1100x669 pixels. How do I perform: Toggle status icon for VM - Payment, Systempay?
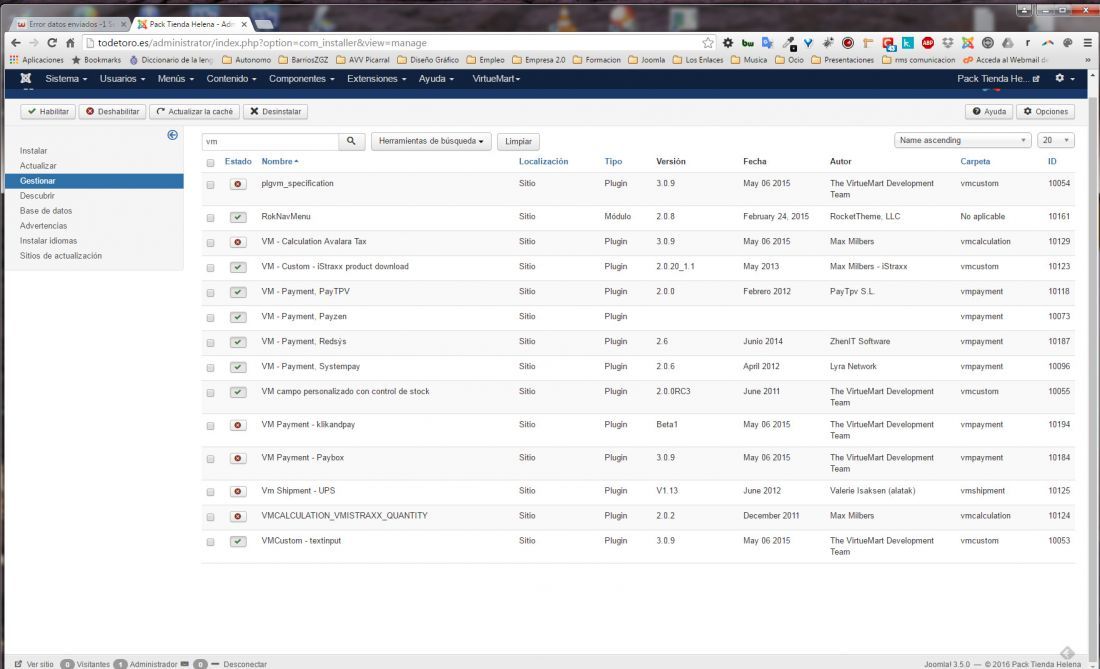[x=238, y=367]
